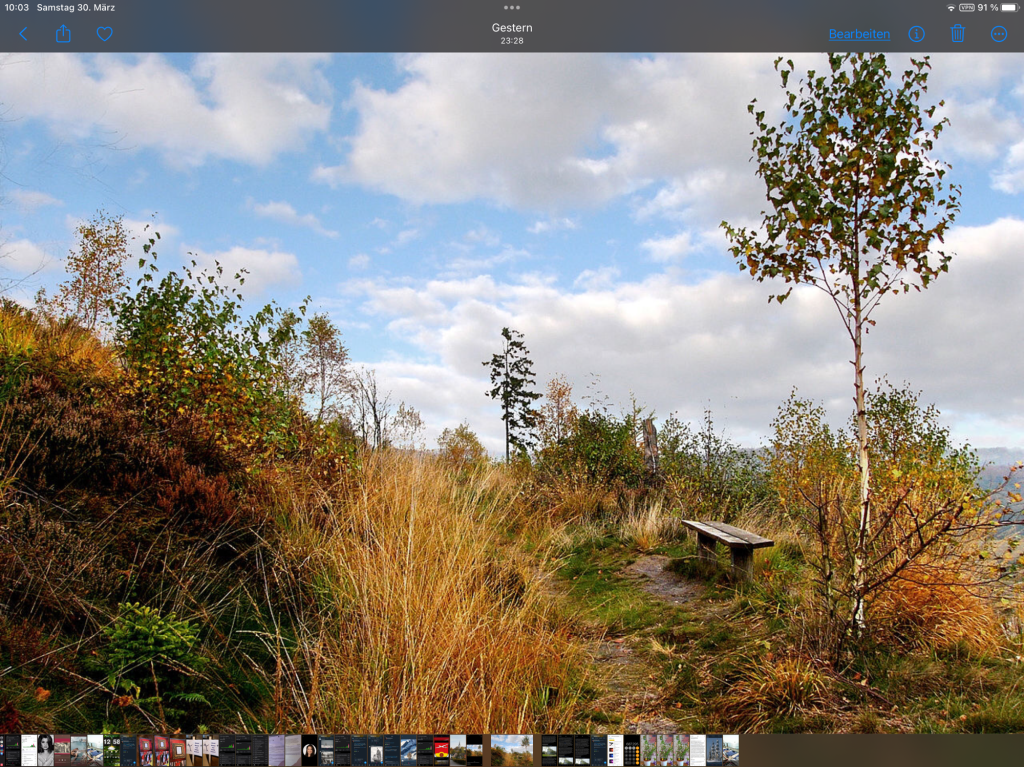
Task: Tap the multitasking three dots at top center
Action: point(512,7)
